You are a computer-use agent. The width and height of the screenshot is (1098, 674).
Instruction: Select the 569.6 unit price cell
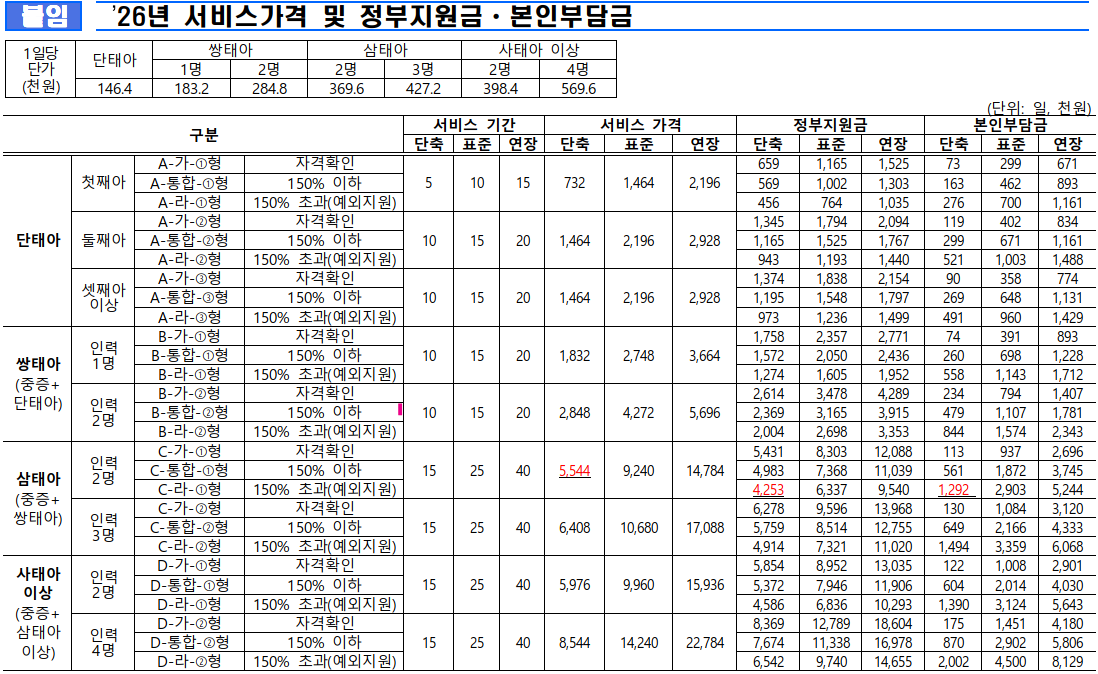tap(577, 88)
